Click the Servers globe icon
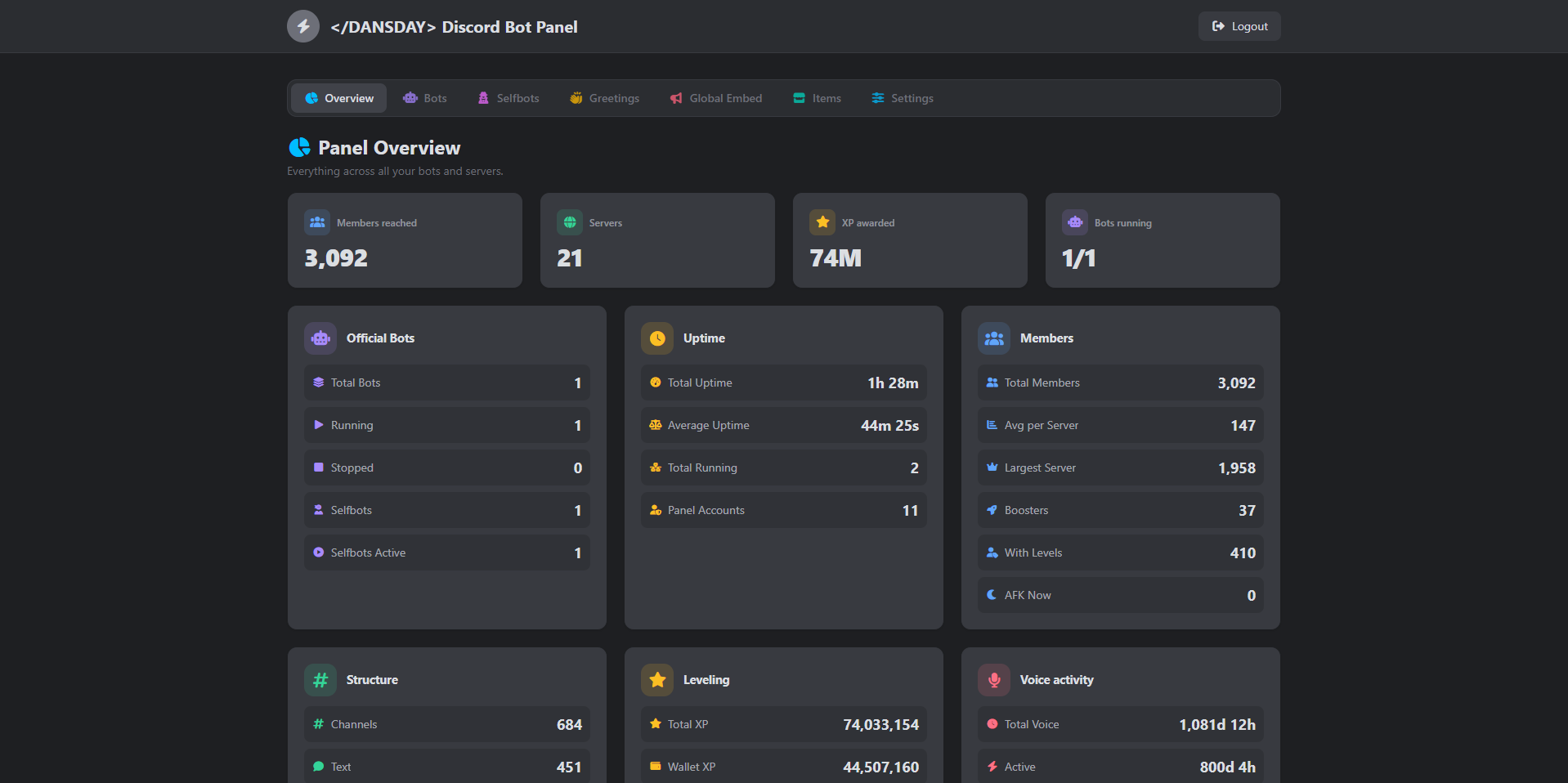The width and height of the screenshot is (1568, 783). [570, 222]
